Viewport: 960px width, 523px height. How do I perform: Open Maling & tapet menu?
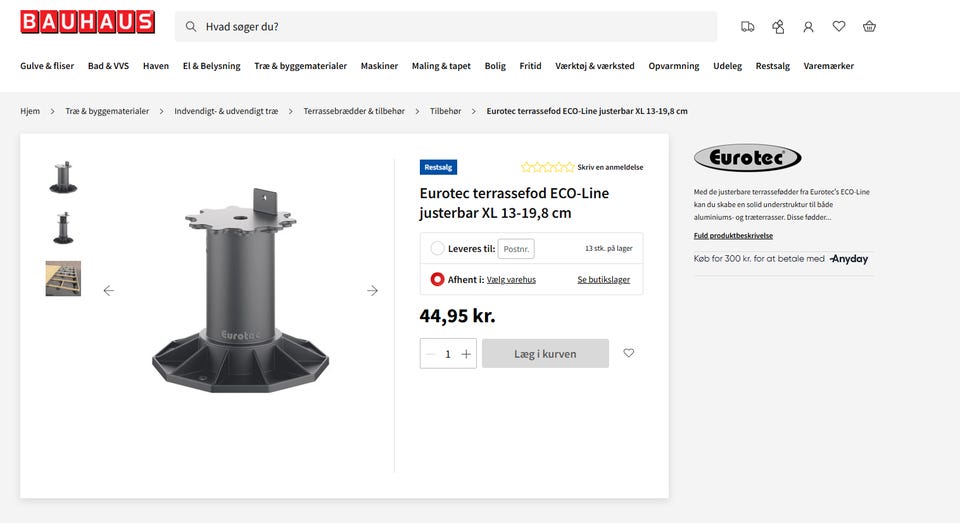pos(441,66)
